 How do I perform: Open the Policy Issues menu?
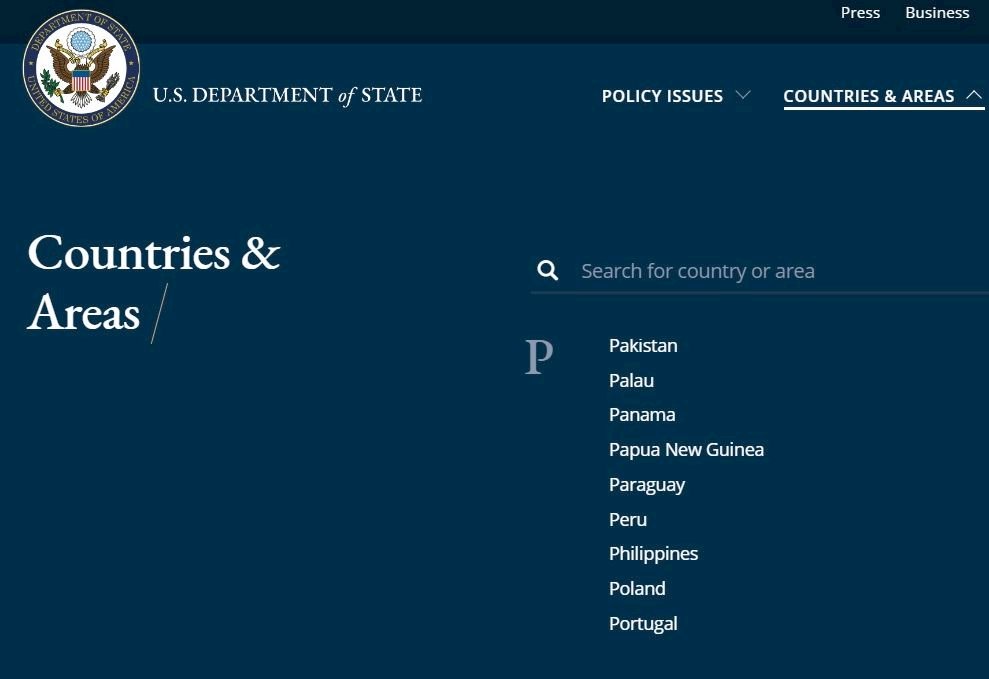click(x=662, y=96)
